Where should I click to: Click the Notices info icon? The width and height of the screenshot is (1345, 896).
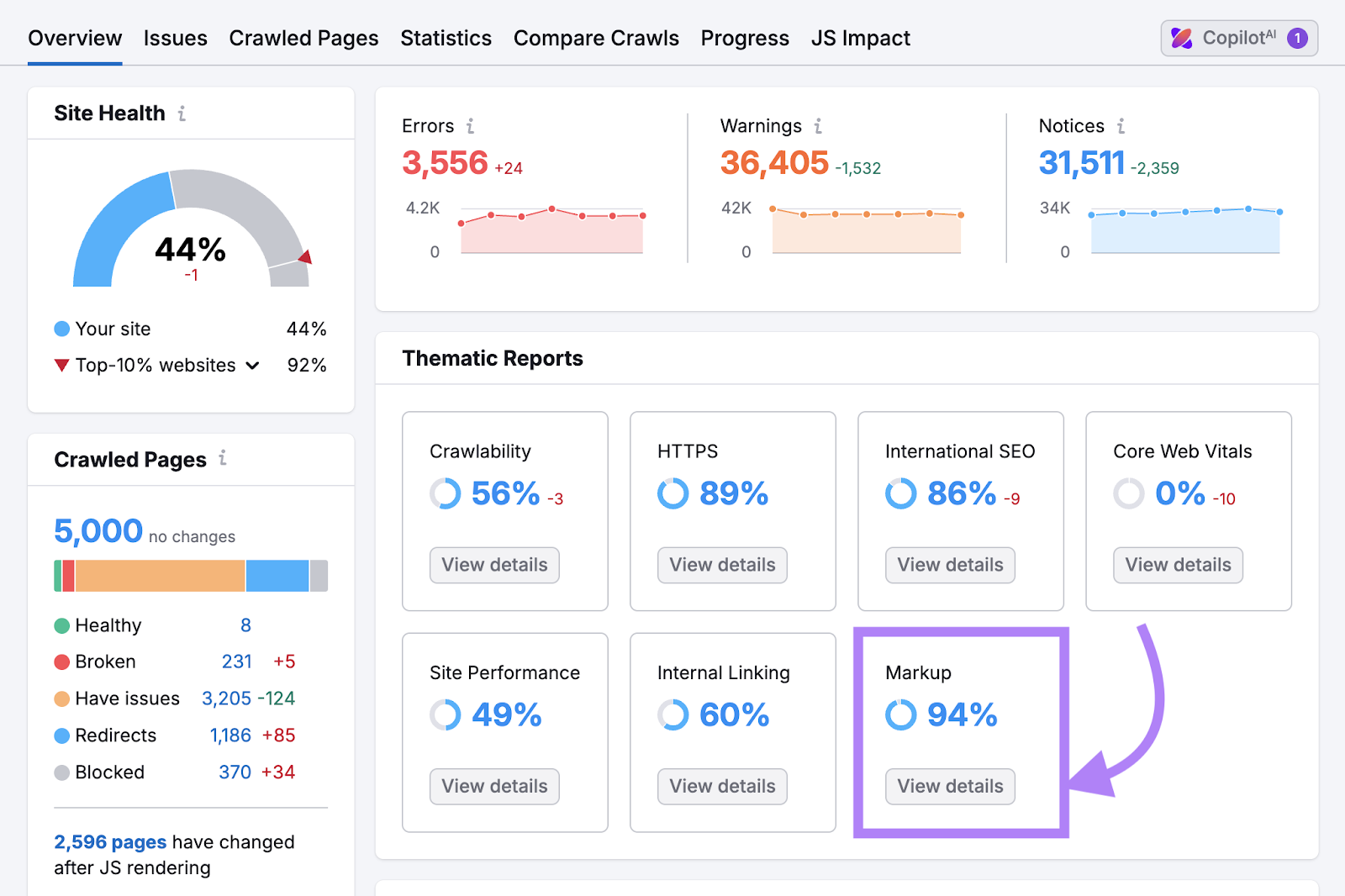coord(1121,126)
